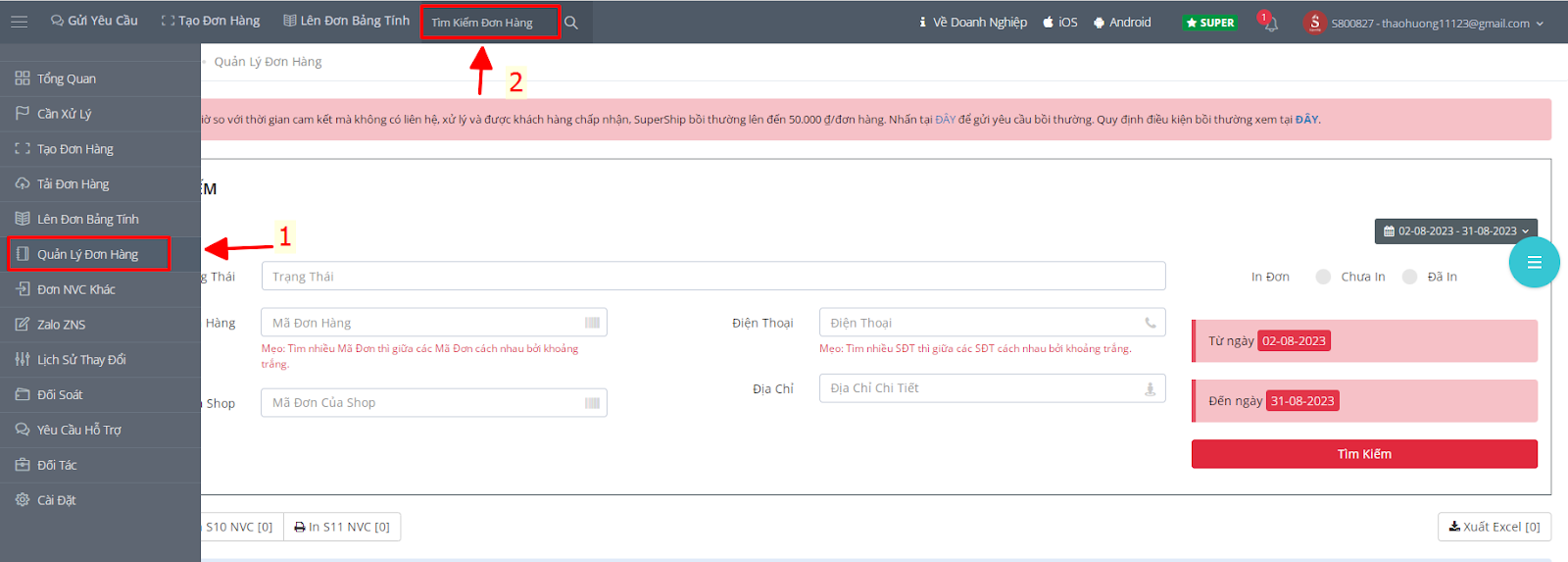
Task: Click the Quản Lý Đơn Hàng breadcrumb text
Action: pyautogui.click(x=268, y=62)
